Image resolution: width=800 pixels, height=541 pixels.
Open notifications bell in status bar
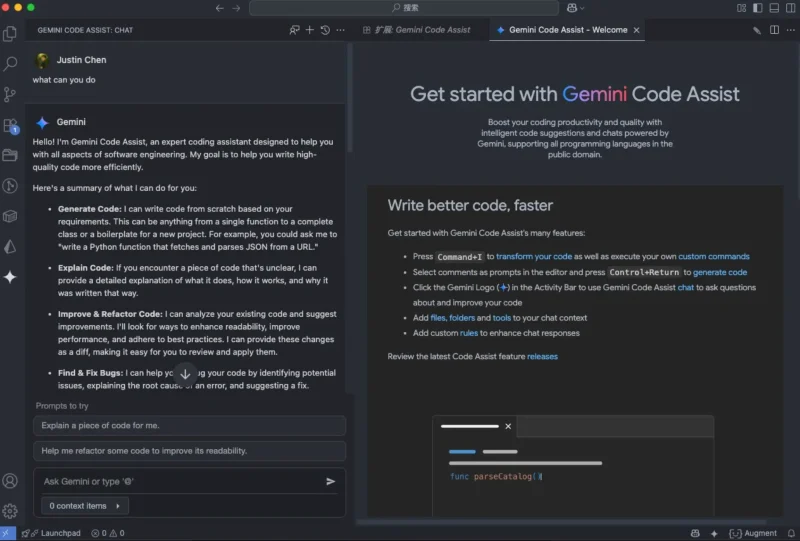pyautogui.click(x=791, y=533)
